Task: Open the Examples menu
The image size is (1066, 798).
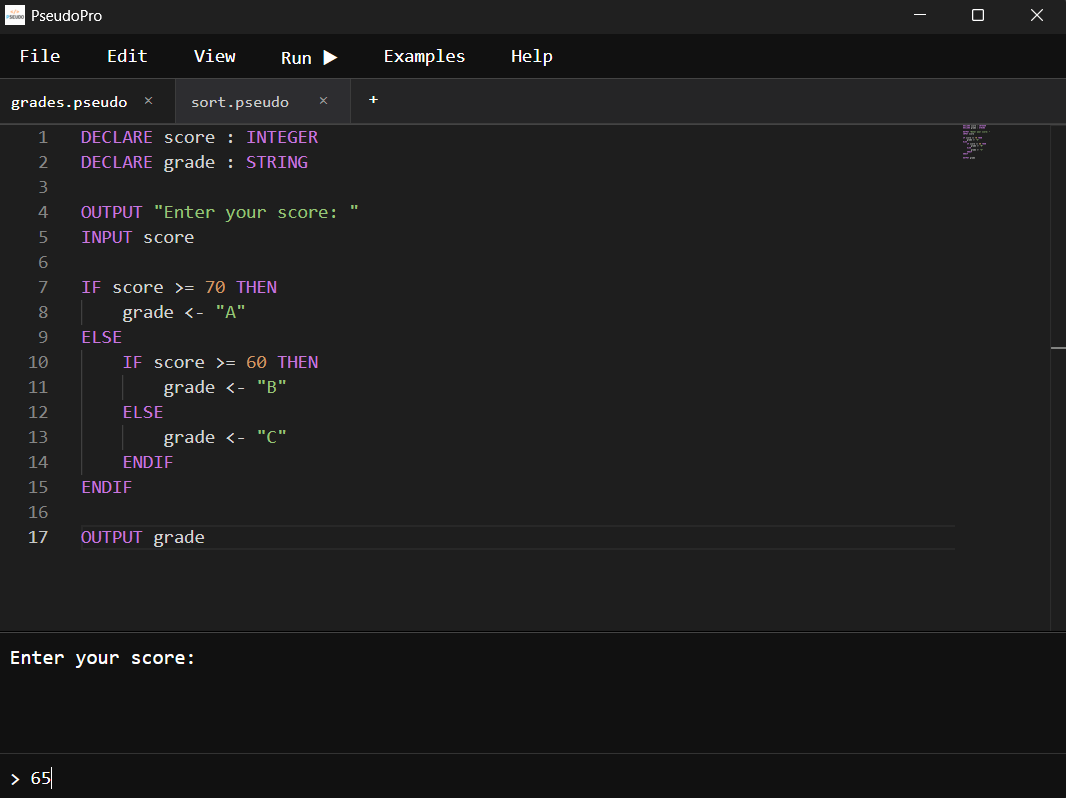Action: [424, 56]
